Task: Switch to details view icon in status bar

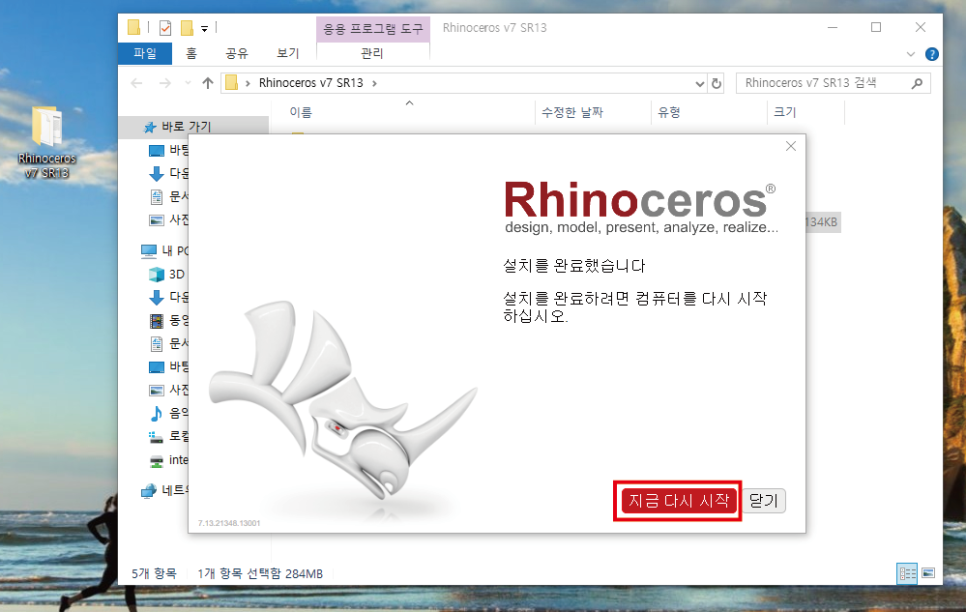Action: (x=907, y=574)
